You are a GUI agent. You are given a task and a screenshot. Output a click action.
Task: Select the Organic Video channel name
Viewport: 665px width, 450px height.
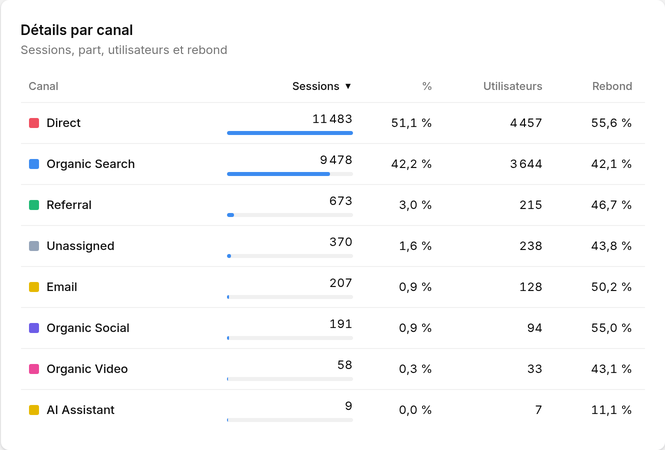pos(87,369)
